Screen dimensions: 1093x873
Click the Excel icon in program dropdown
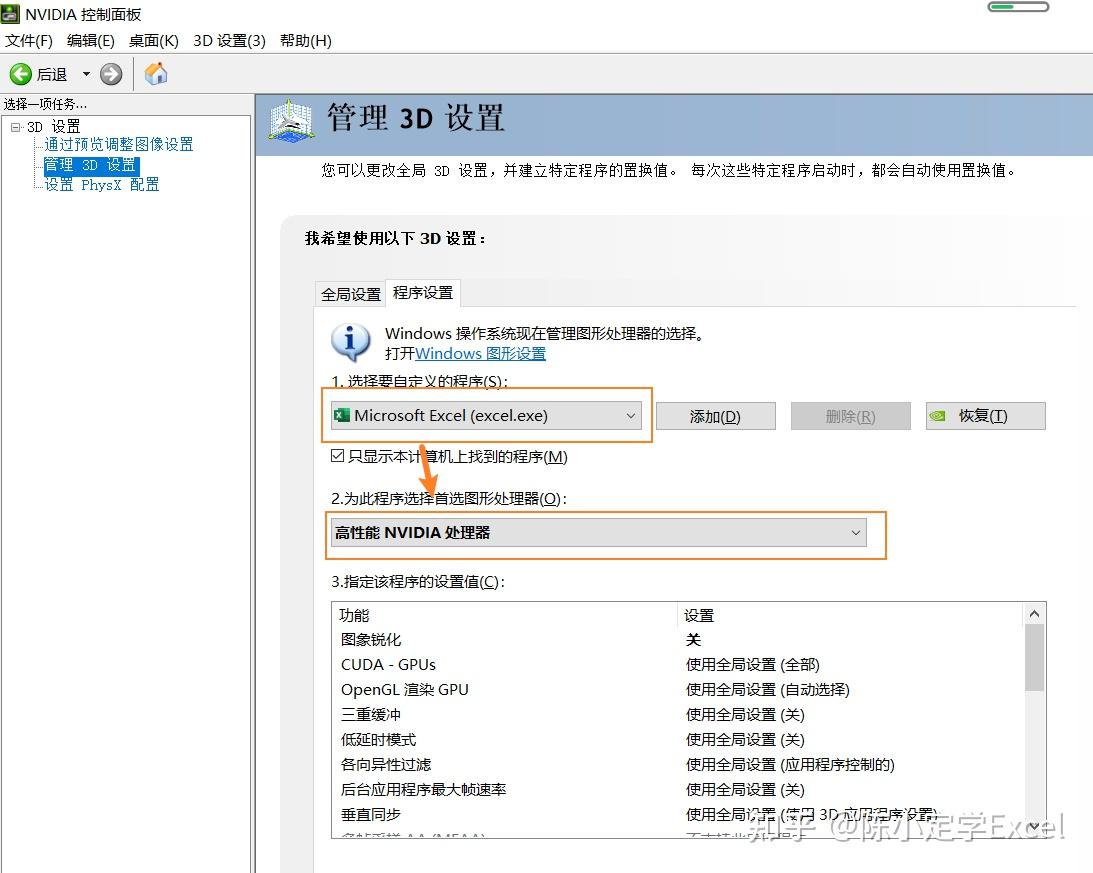coord(342,416)
